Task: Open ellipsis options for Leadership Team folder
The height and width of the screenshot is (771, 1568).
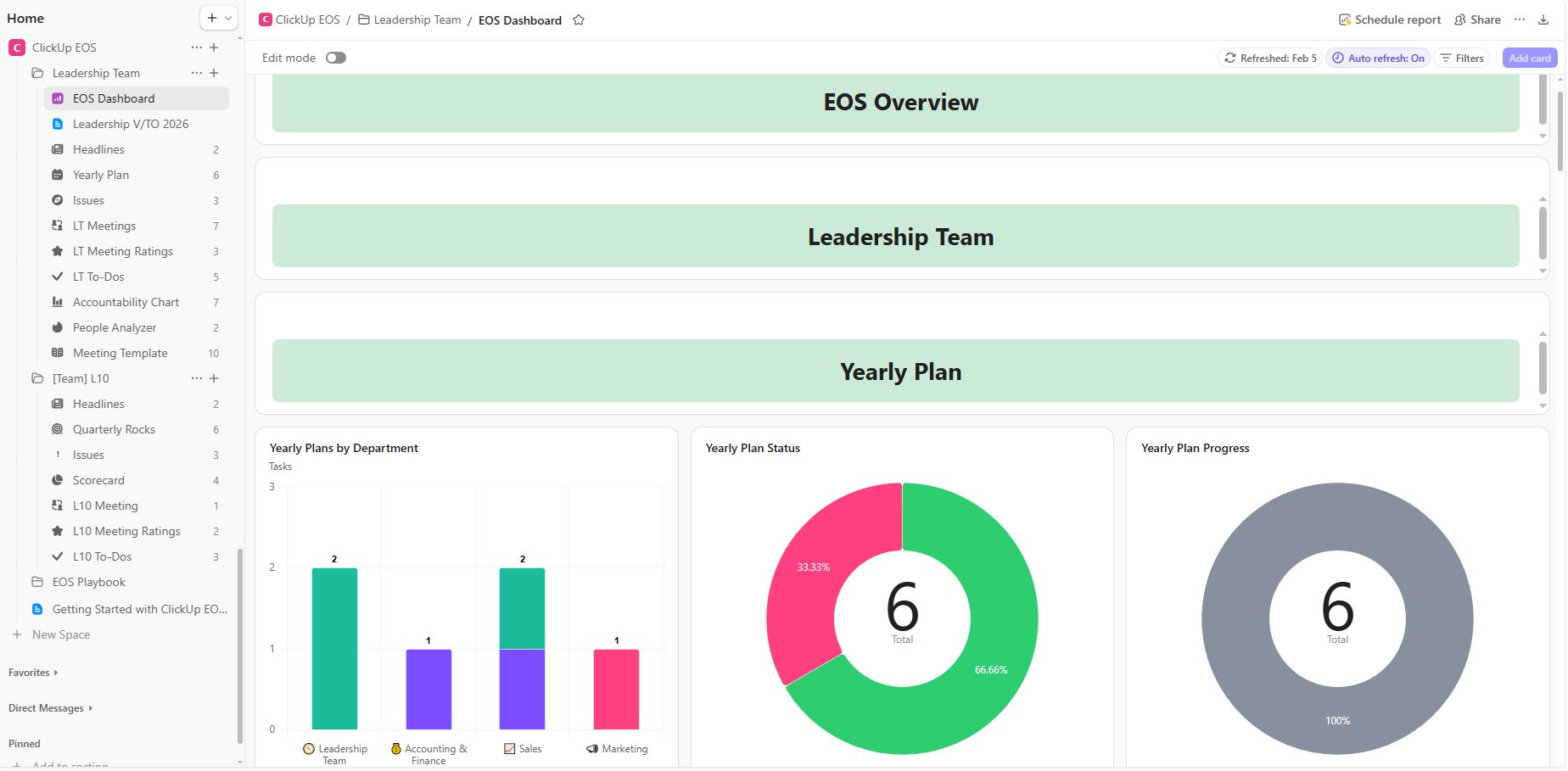Action: coord(197,73)
